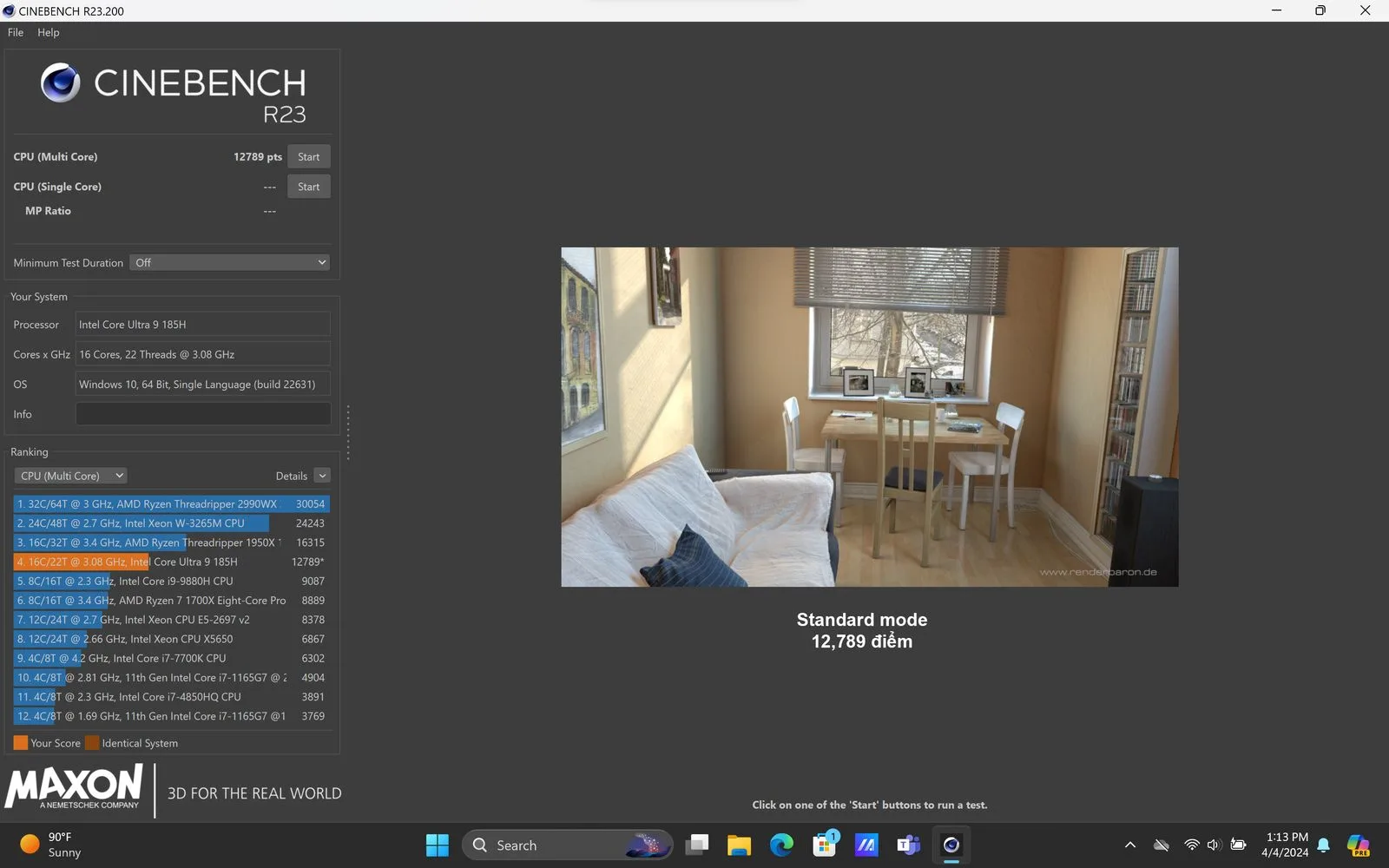Select ranking row Intel Core i7-4850HQ CPU
1389x868 pixels.
tap(171, 696)
